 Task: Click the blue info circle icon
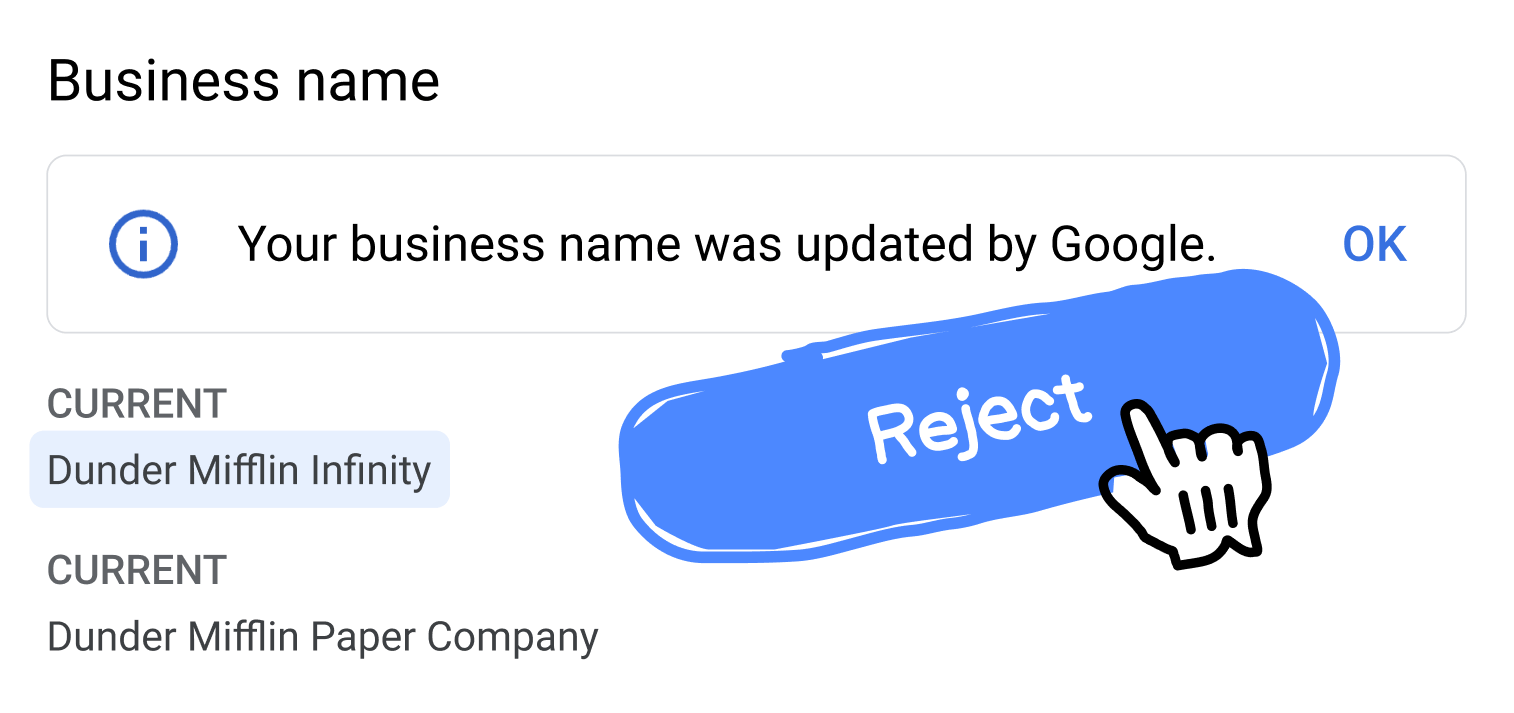[143, 244]
